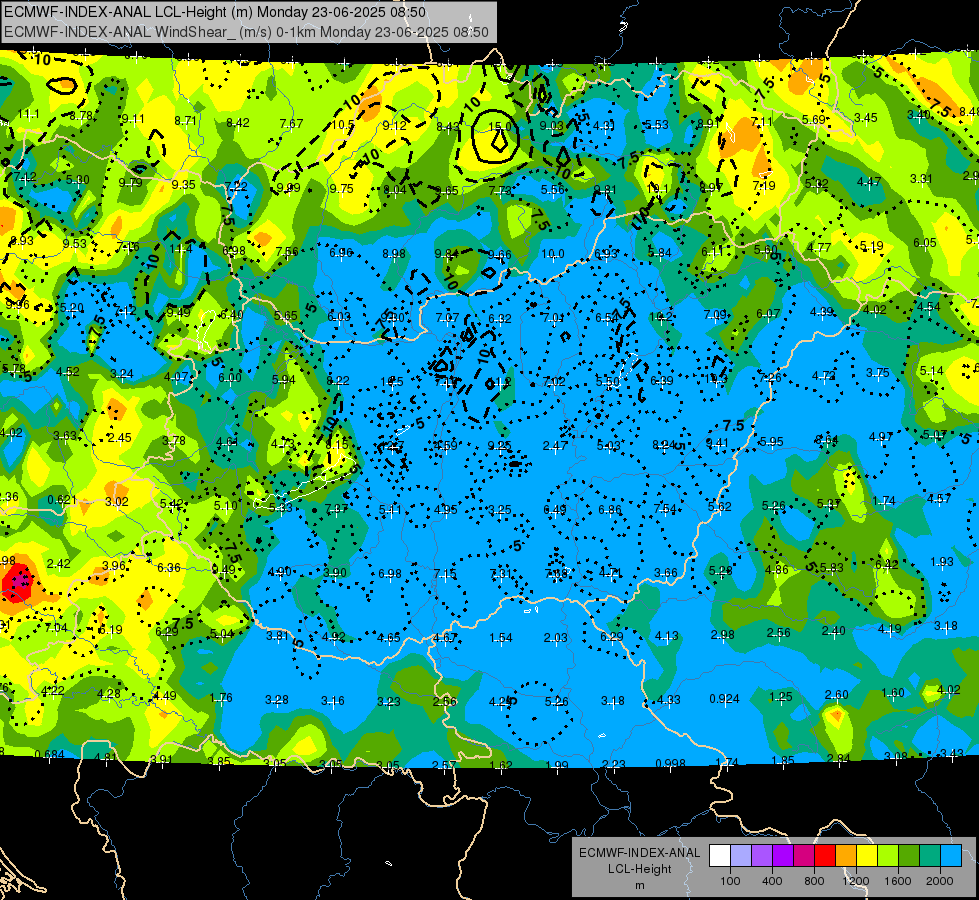Click the 10.5 map value

[342, 125]
